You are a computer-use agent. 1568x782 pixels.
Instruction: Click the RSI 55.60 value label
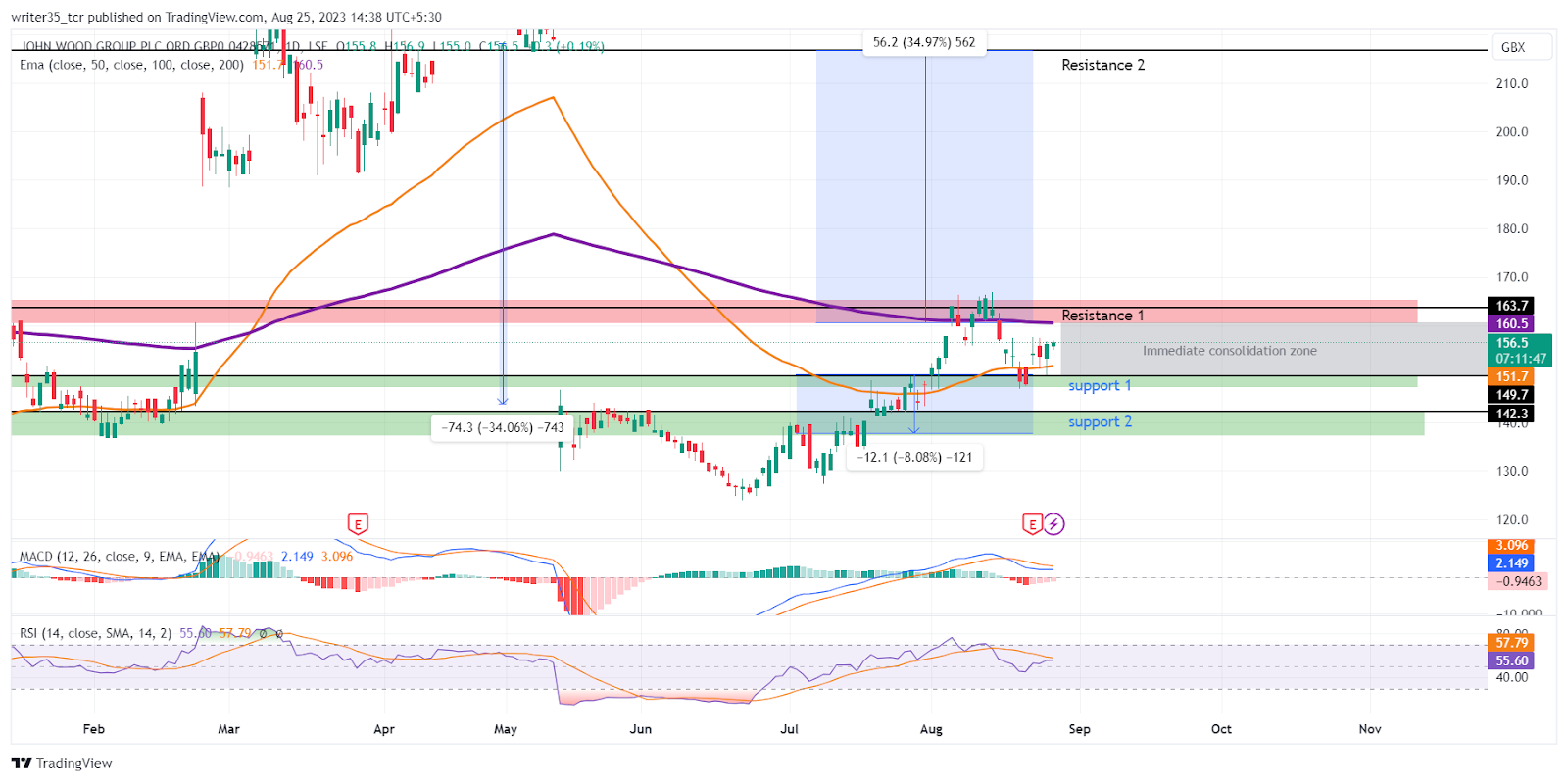click(x=1510, y=660)
